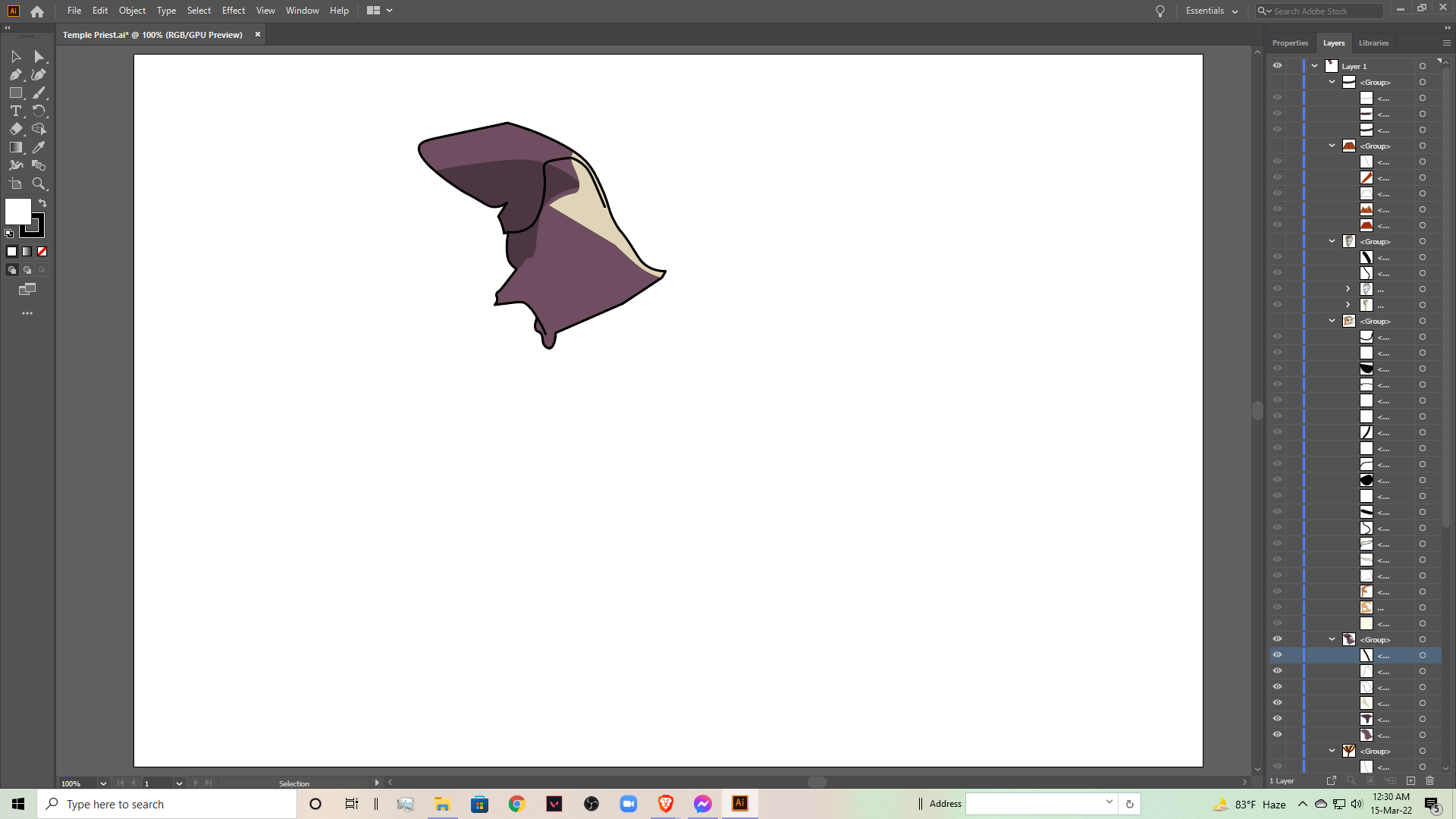
Task: Swap fill and stroke colors
Action: point(43,203)
